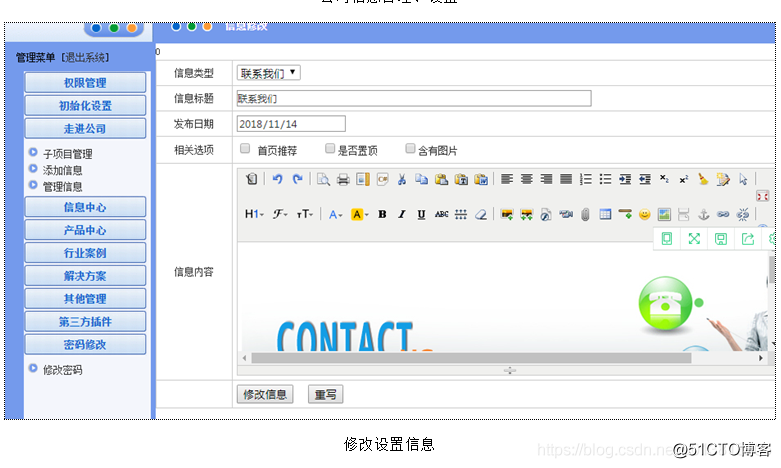Open the blue A text color picker

(x=335, y=215)
